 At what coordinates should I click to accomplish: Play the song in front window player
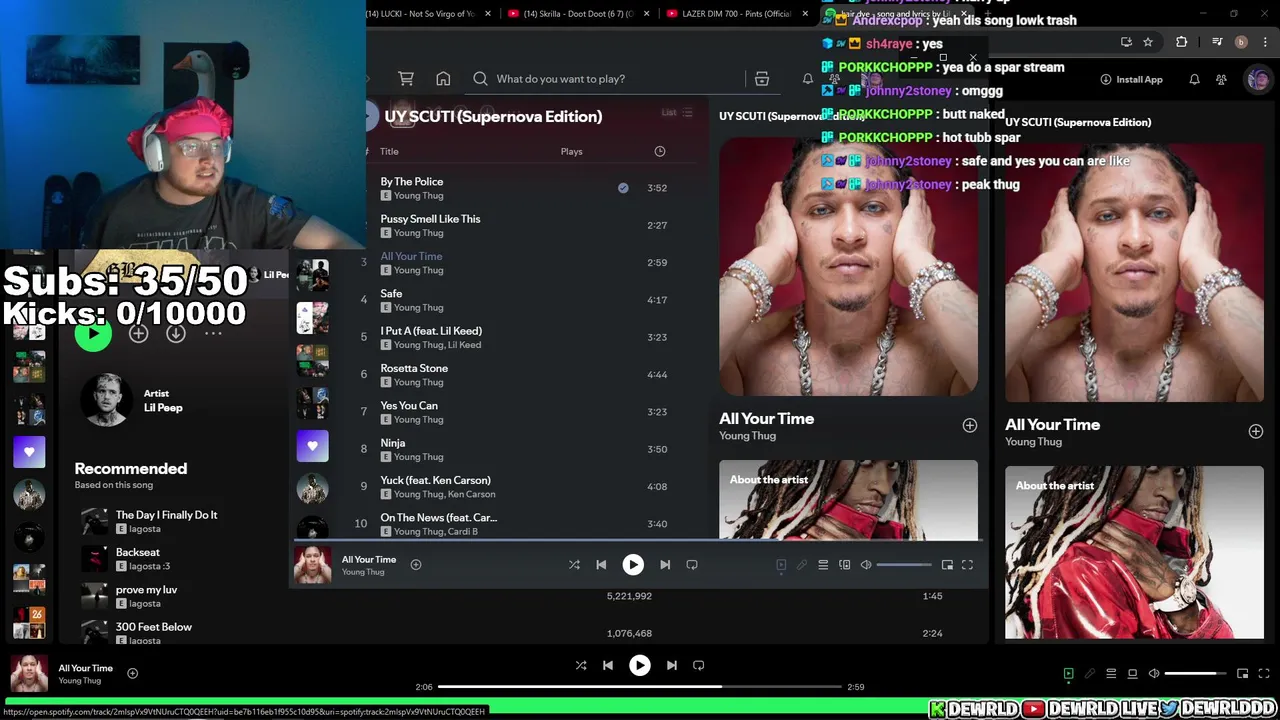633,565
